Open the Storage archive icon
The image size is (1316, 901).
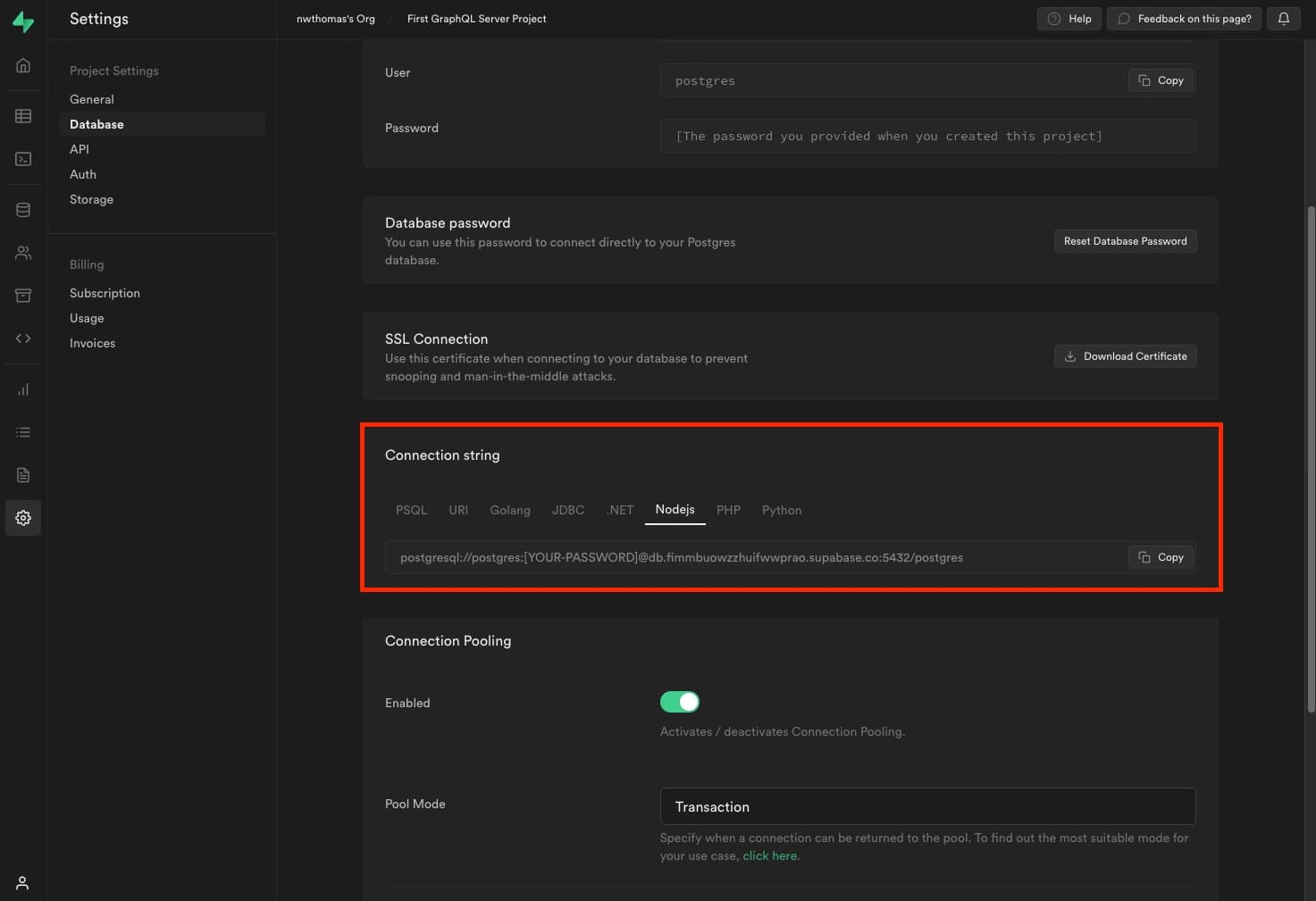(23, 296)
